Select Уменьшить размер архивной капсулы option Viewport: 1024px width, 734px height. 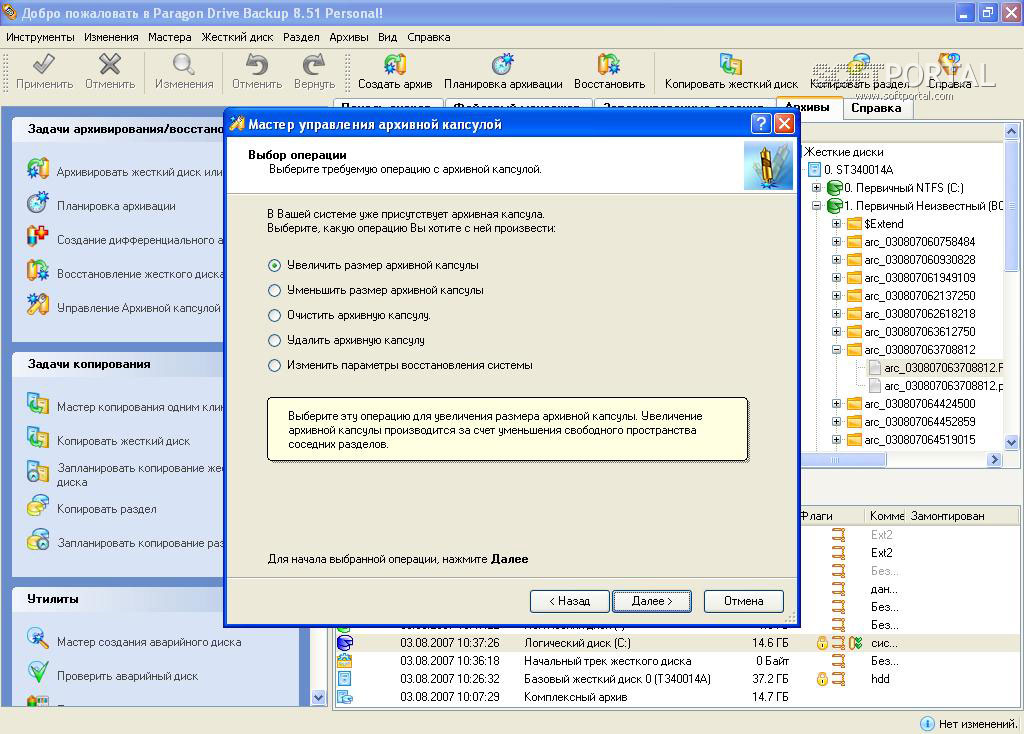pyautogui.click(x=376, y=290)
